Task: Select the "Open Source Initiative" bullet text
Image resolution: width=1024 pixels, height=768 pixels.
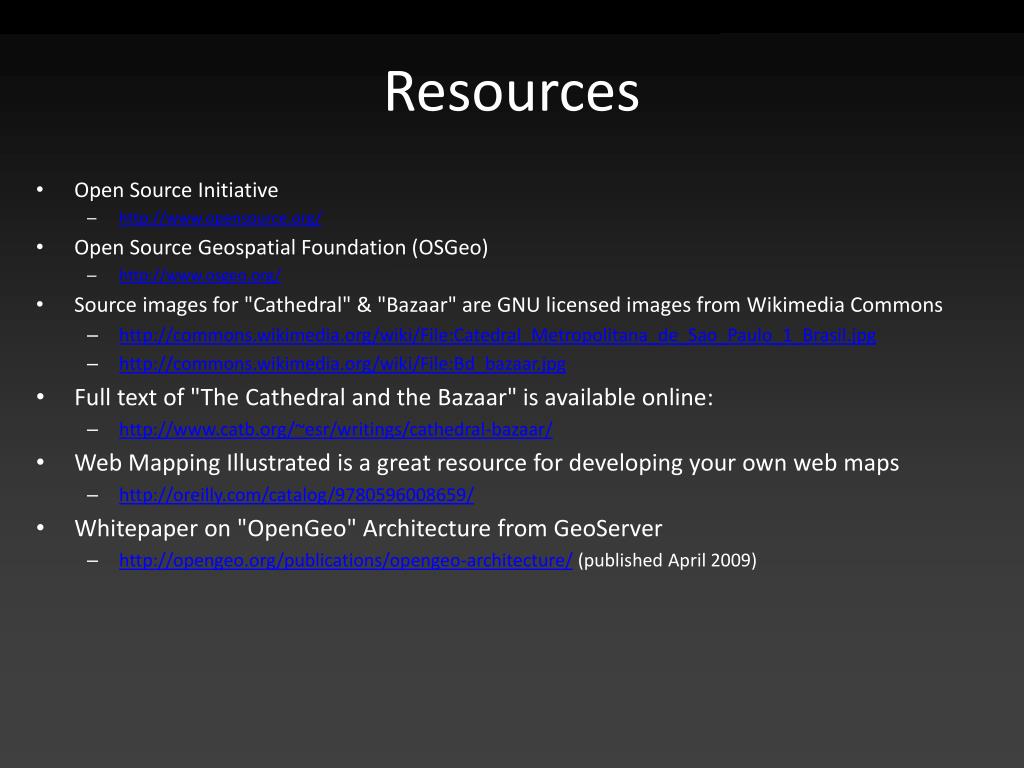Action: pyautogui.click(x=176, y=190)
